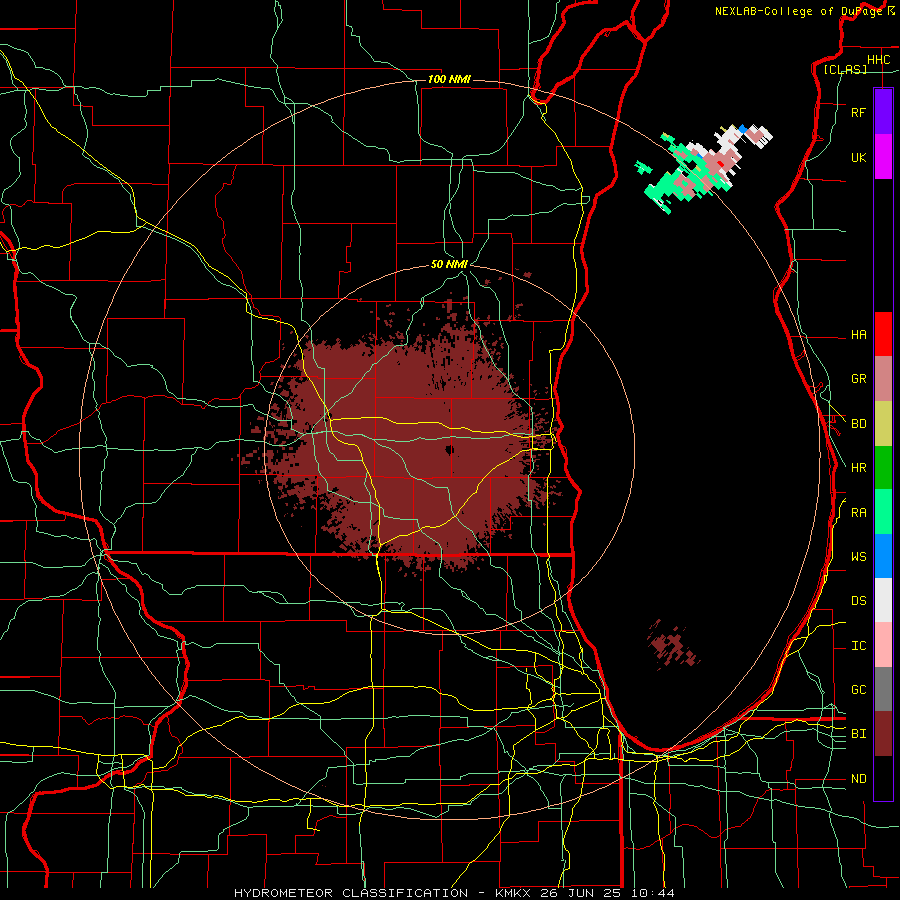Click the HYDROMETEOR CLASSIFICATION title caption
Viewport: 900px width, 900px height.
(x=350, y=893)
